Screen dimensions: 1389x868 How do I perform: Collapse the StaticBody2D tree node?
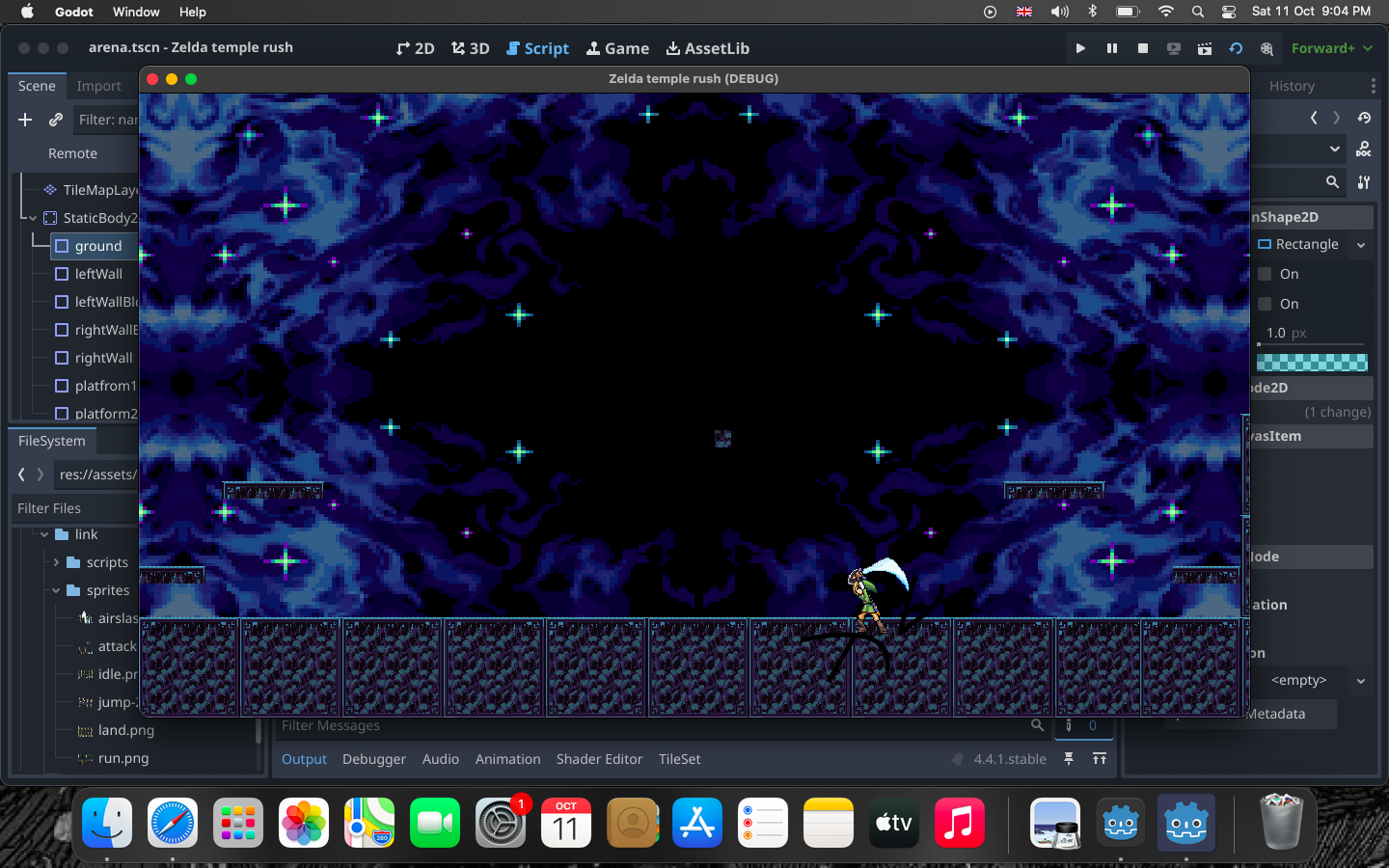tap(33, 218)
